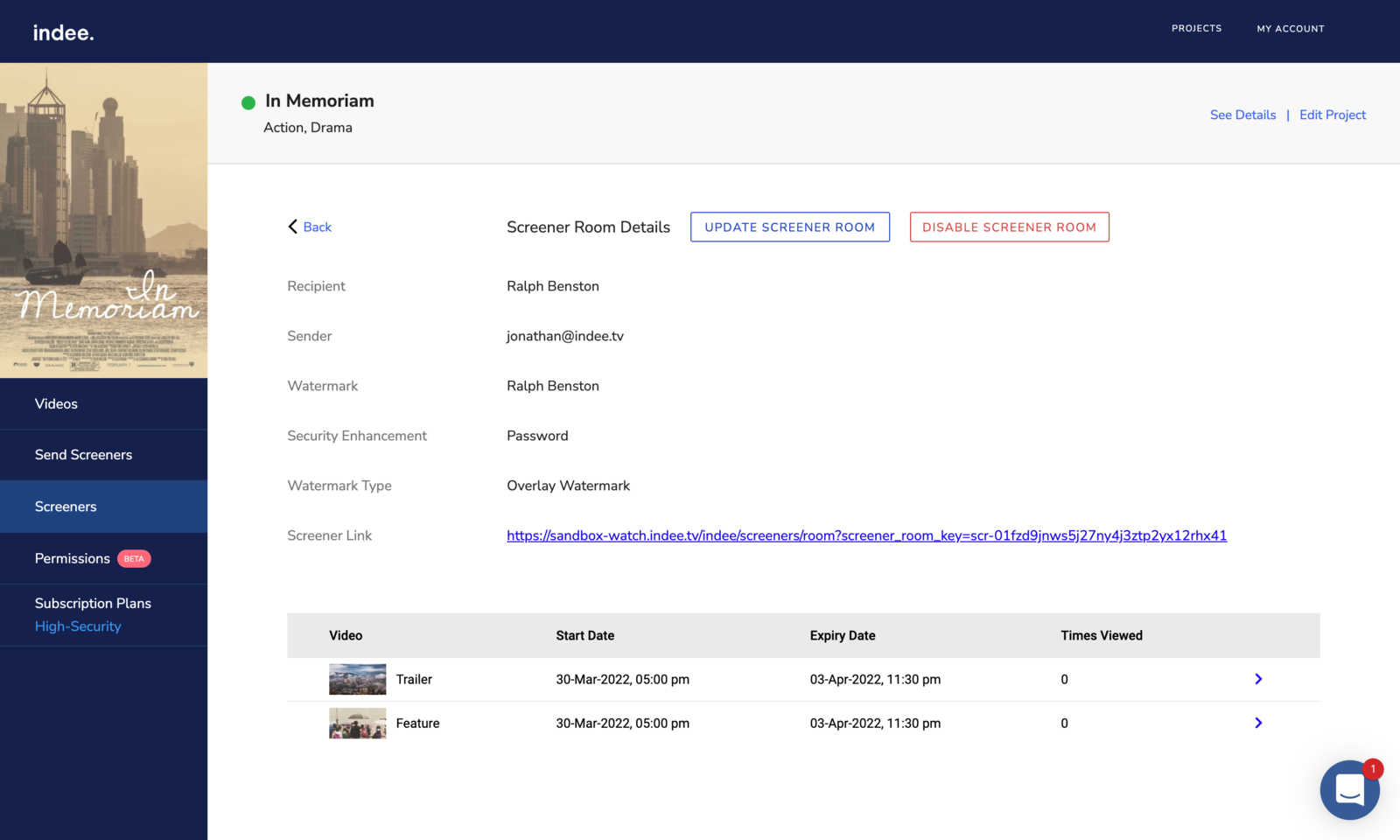Expand the Trailer row details arrow

(x=1258, y=679)
